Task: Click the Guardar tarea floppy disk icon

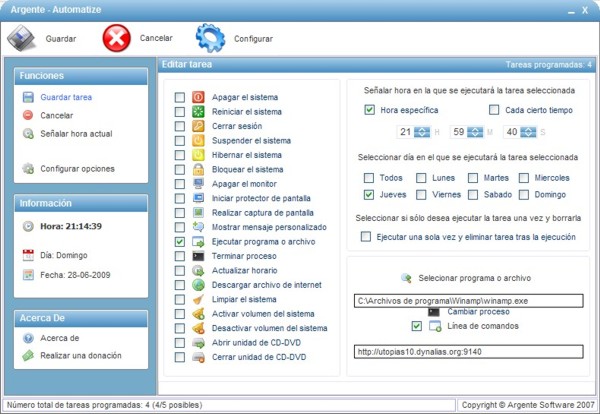Action: pos(28,97)
